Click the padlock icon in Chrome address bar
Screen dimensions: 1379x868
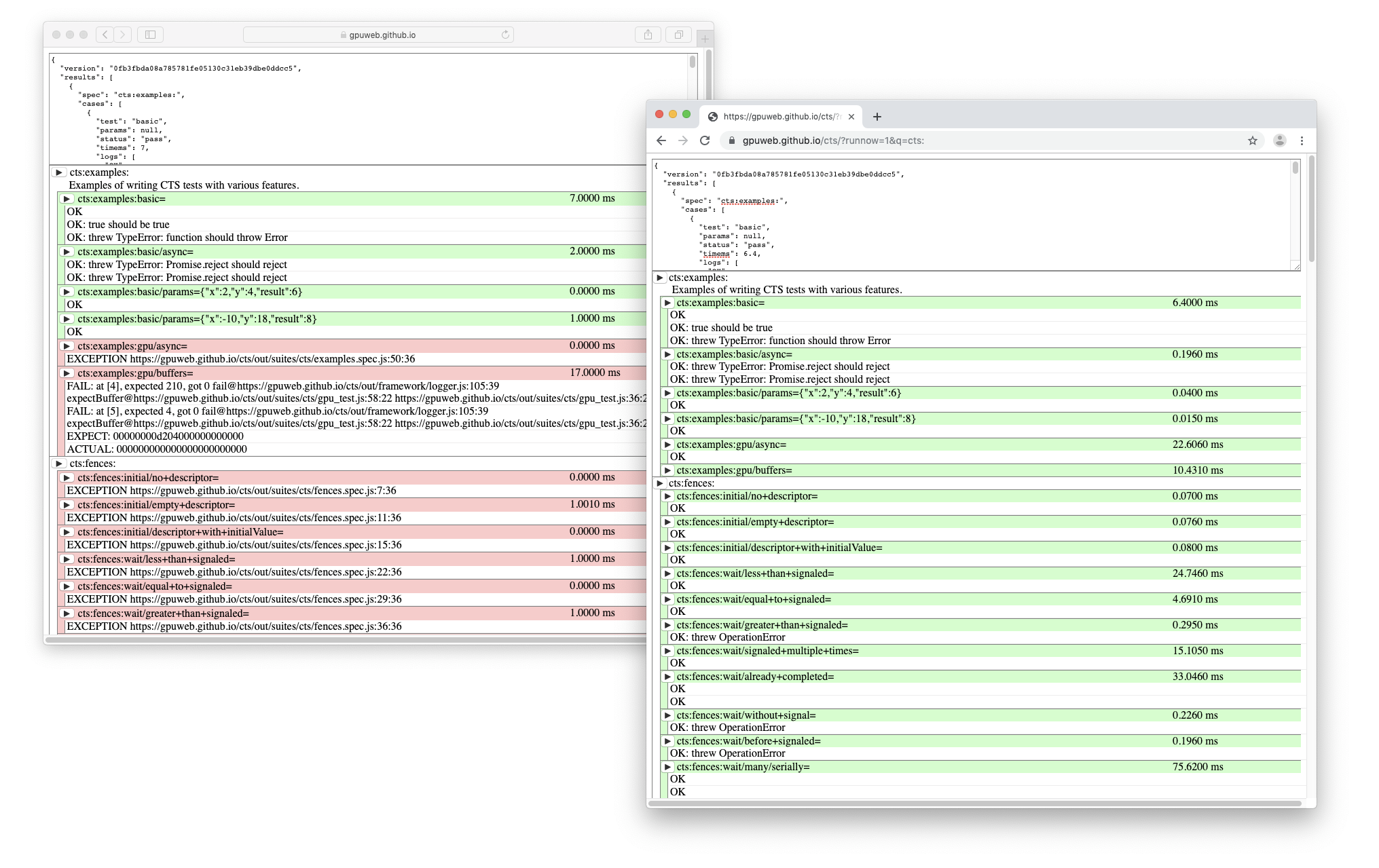[x=732, y=141]
